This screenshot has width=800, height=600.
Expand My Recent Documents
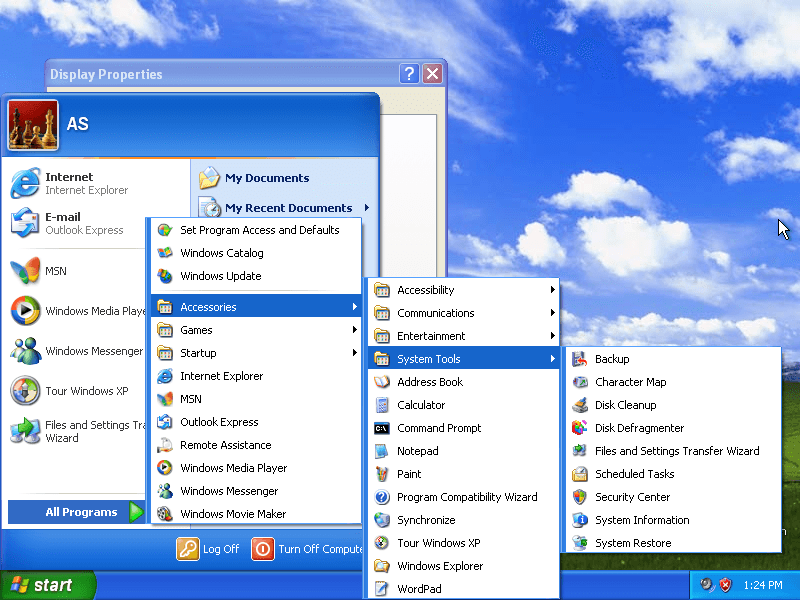click(x=285, y=208)
